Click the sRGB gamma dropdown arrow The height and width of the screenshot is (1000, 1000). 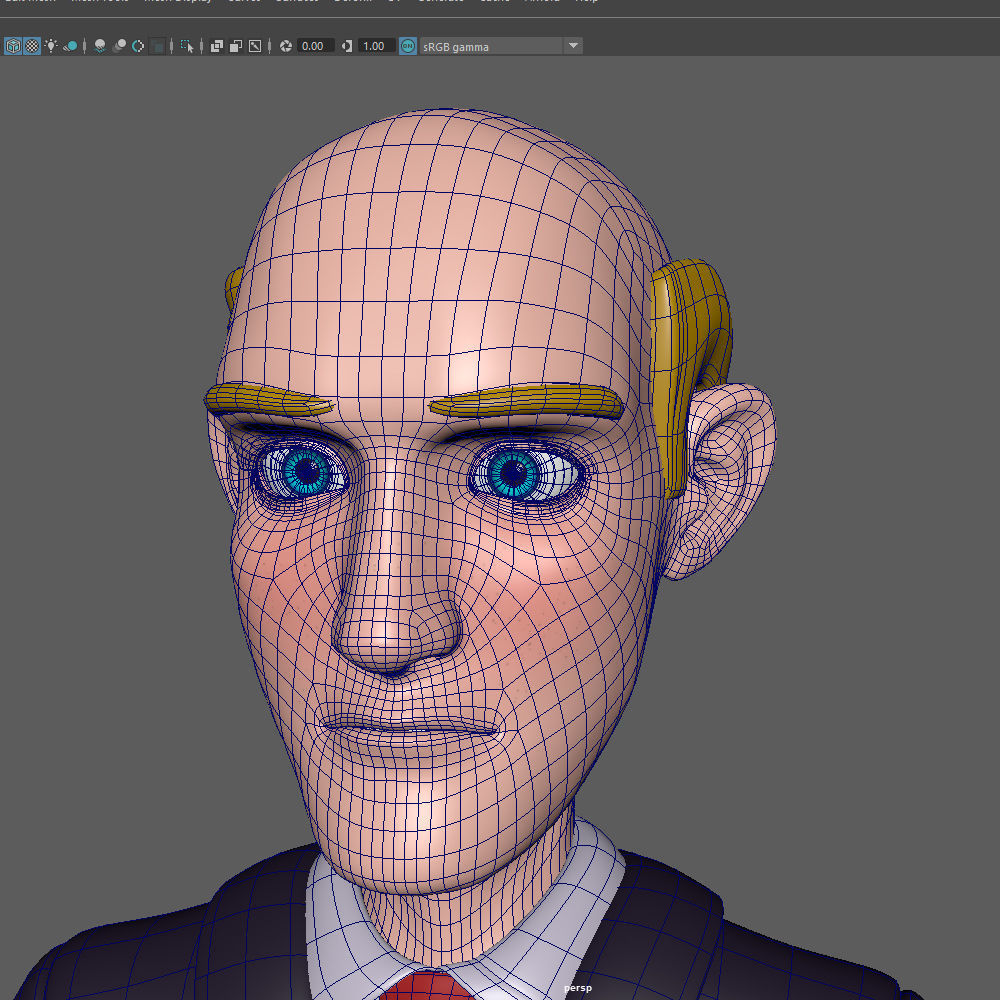click(x=573, y=46)
